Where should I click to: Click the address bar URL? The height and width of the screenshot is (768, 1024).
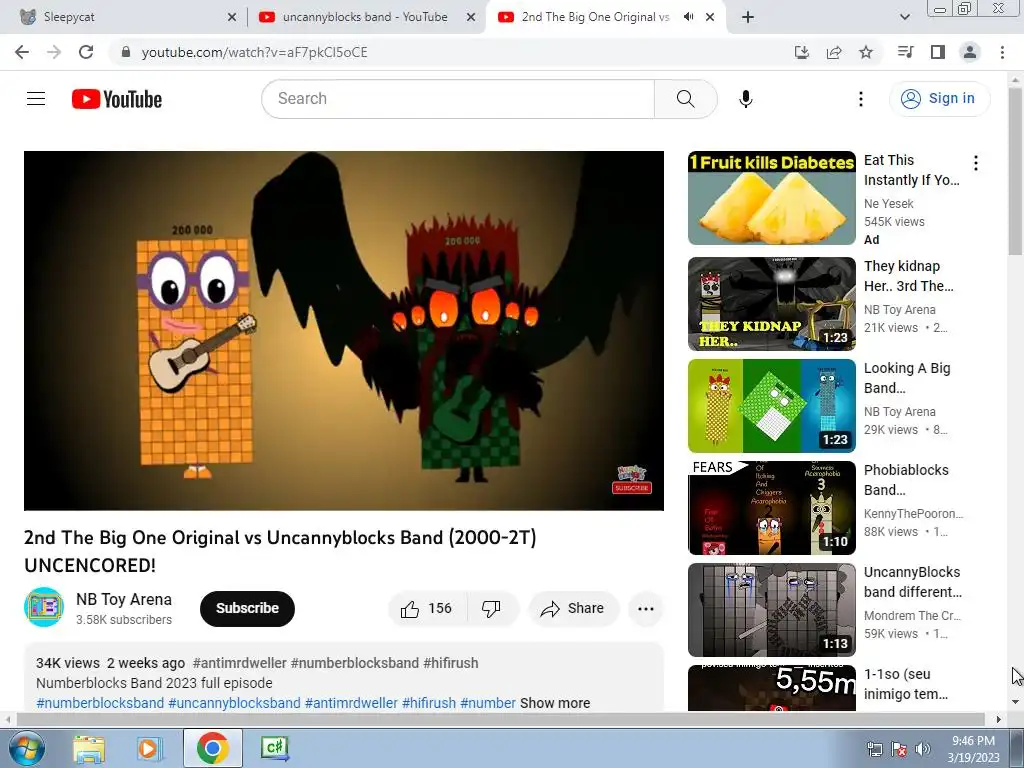[x=255, y=52]
